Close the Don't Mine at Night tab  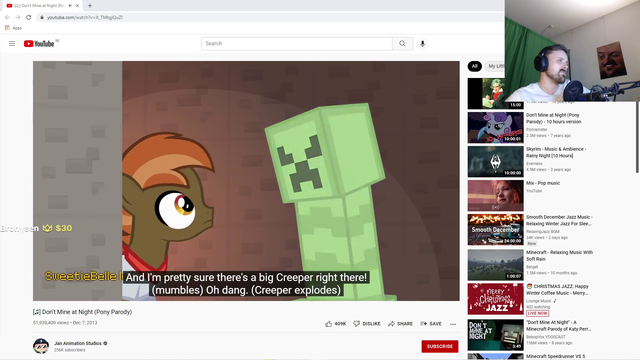point(77,6)
